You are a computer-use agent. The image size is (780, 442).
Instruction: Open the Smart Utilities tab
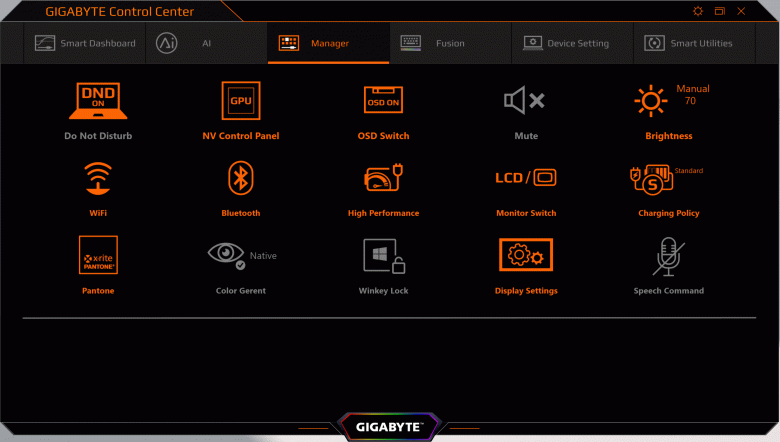pyautogui.click(x=694, y=43)
